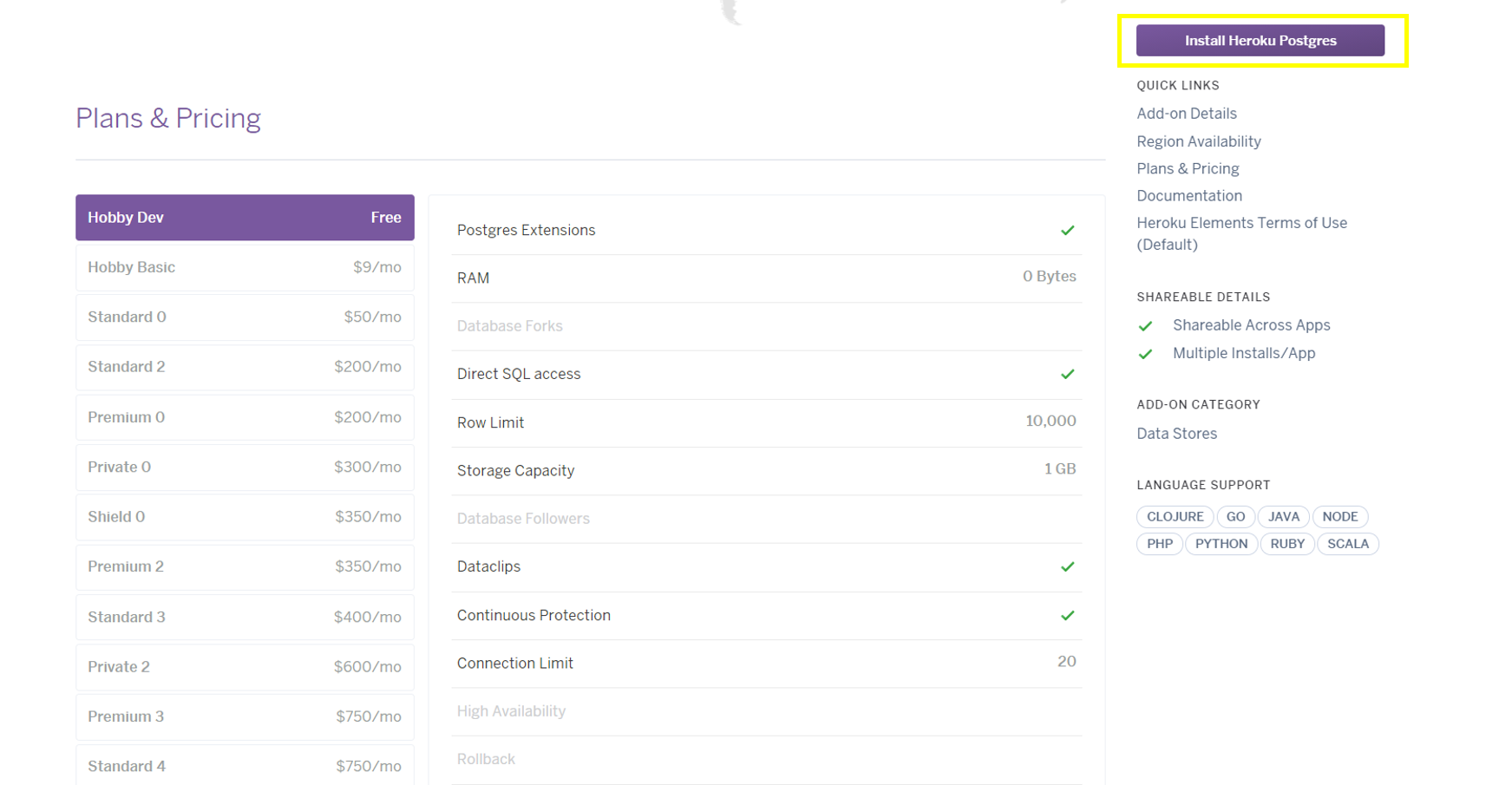The width and height of the screenshot is (1512, 785).
Task: Click the Plans & Pricing section heading
Action: point(167,118)
